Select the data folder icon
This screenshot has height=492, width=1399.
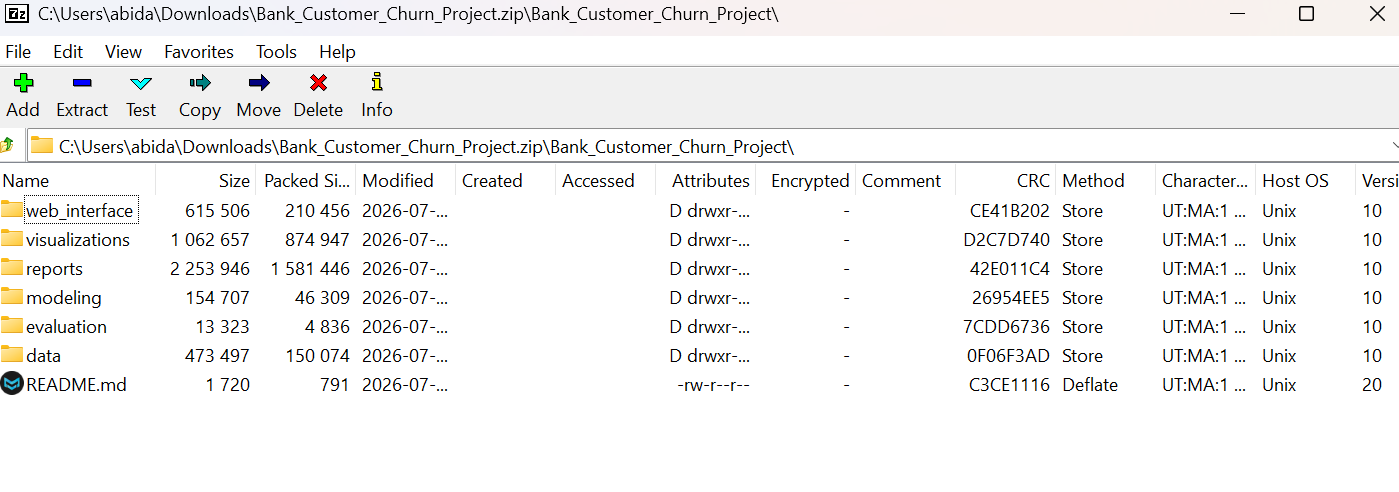click(12, 355)
